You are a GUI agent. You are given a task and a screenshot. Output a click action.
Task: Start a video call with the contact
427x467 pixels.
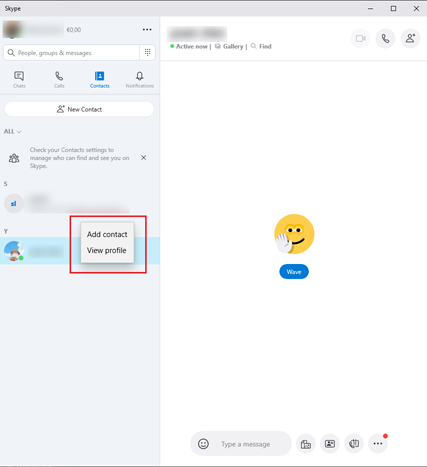pos(360,39)
